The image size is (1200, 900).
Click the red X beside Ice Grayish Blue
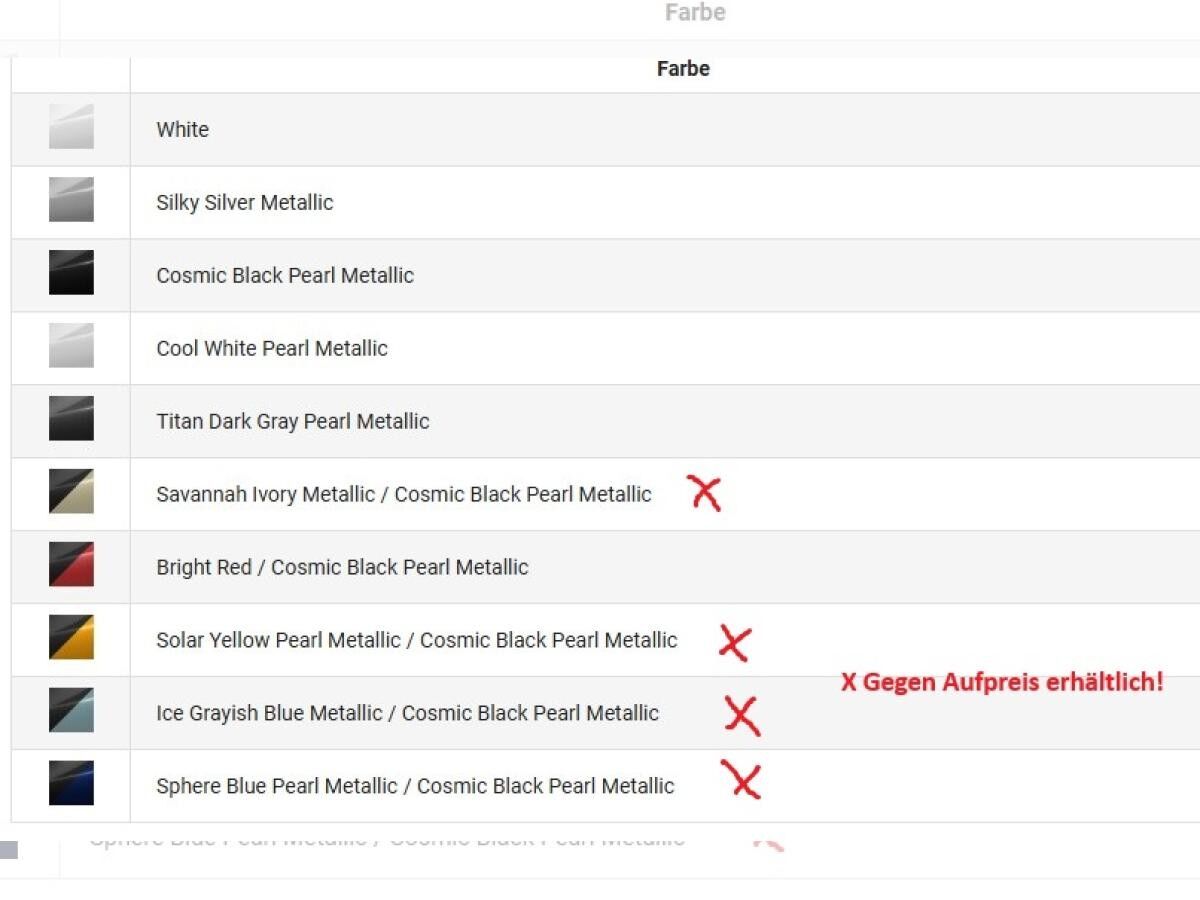742,715
